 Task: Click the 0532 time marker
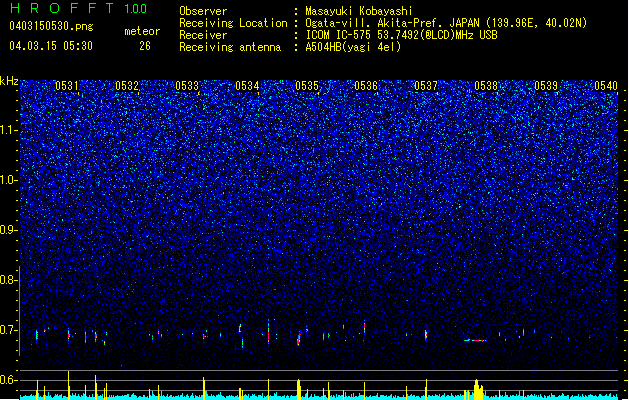pos(127,86)
